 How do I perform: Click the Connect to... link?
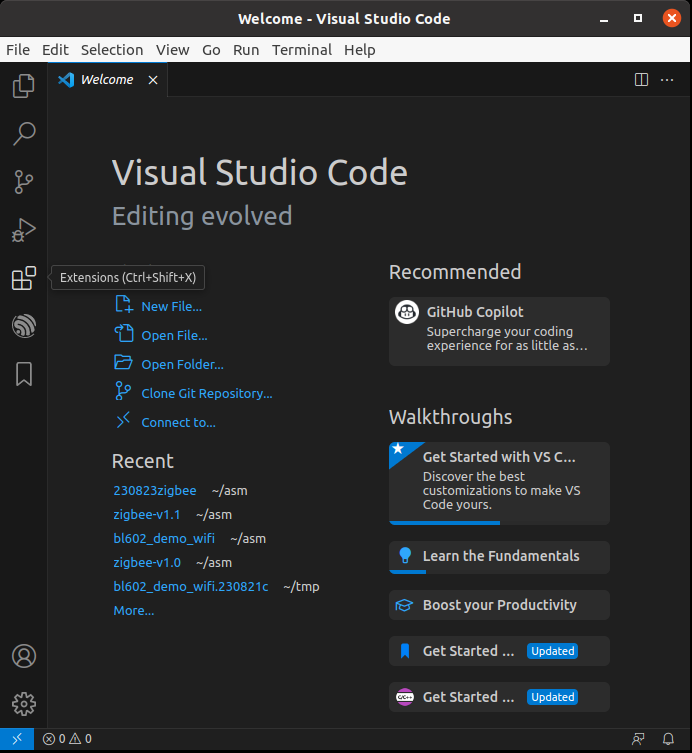coord(178,422)
